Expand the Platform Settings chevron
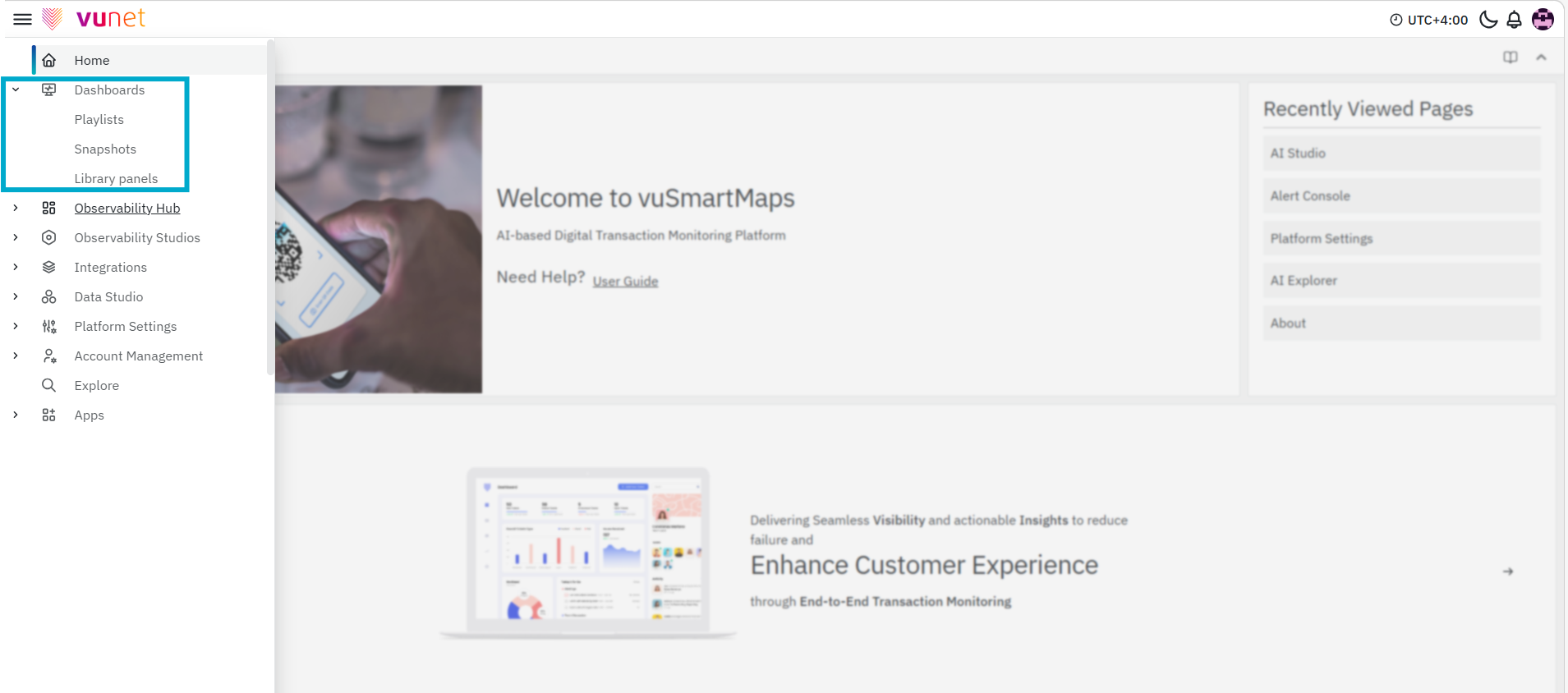 pyautogui.click(x=16, y=326)
